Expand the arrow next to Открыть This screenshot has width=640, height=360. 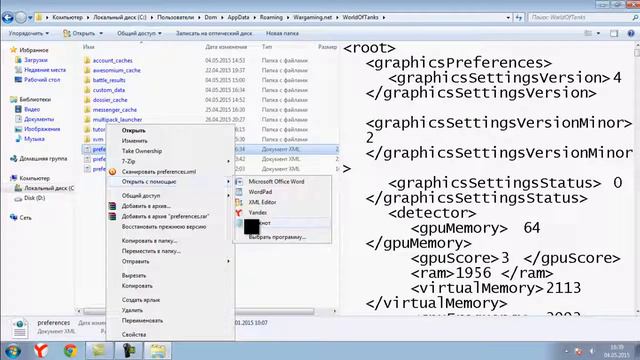point(101,33)
